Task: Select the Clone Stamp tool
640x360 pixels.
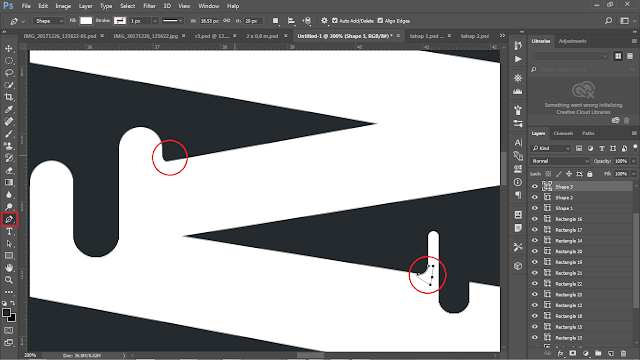Action: 9,146
